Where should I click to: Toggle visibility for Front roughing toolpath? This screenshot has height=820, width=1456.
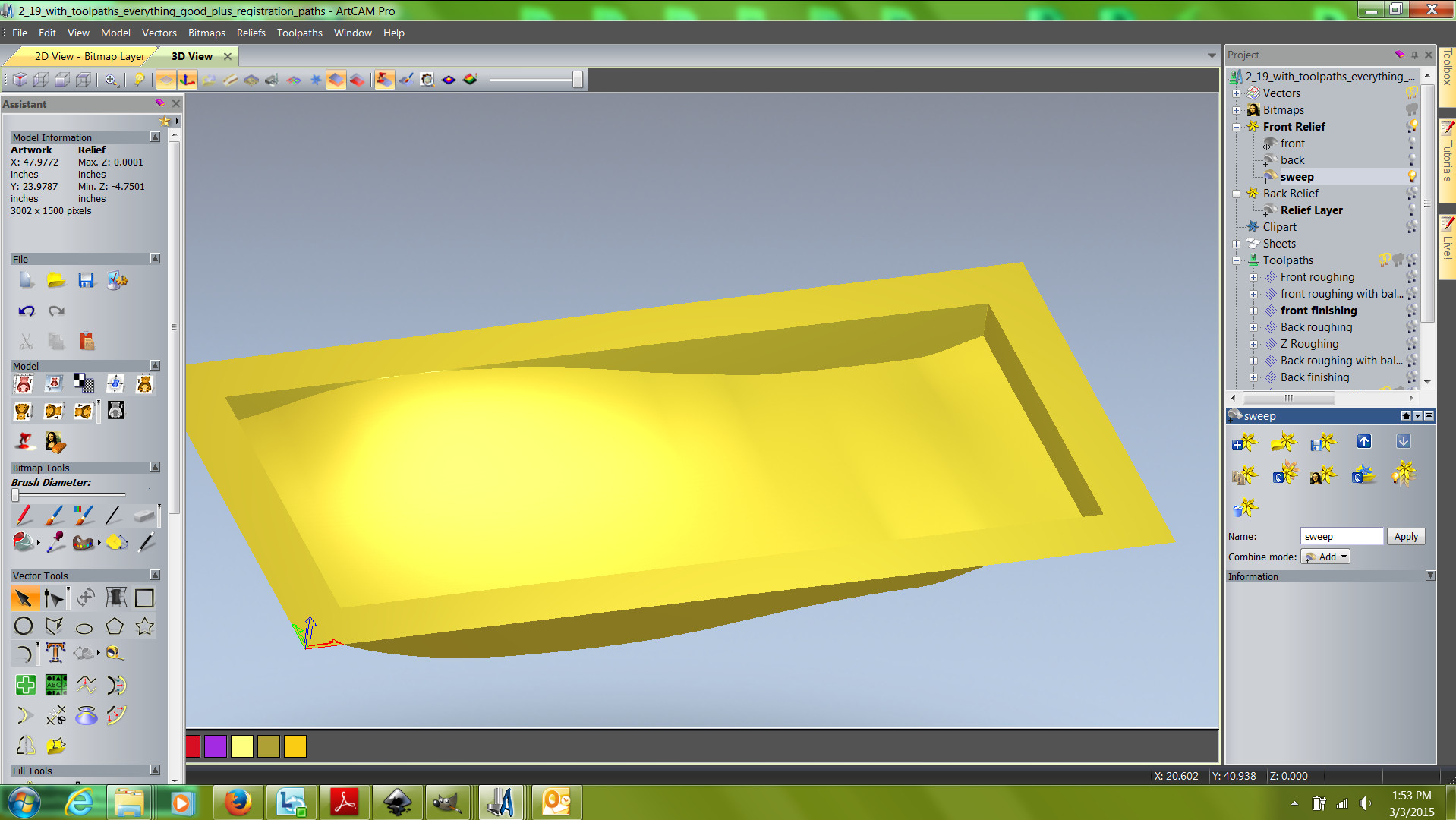tap(1412, 277)
